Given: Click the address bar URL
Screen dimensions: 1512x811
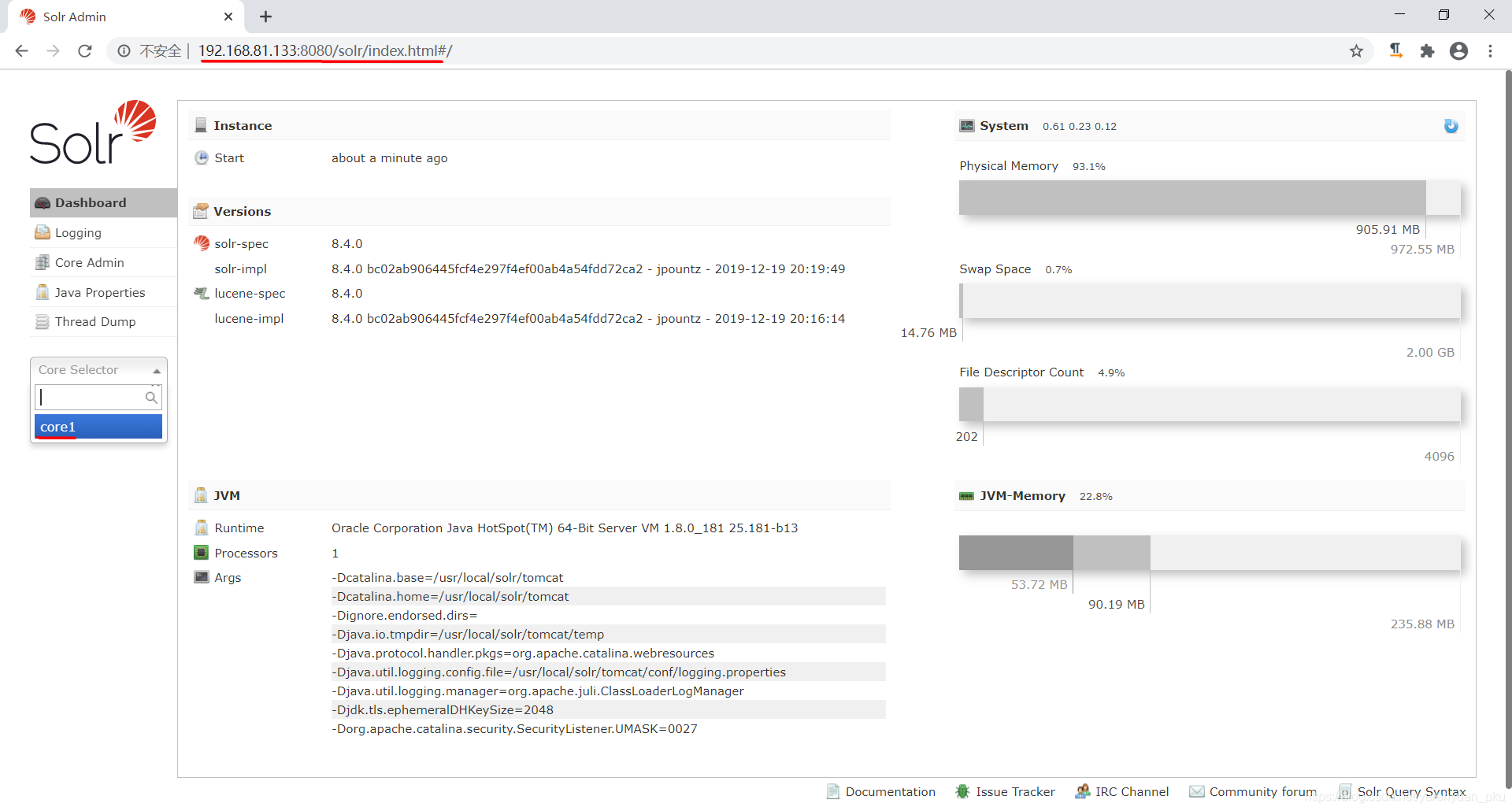Looking at the screenshot, I should pos(325,51).
